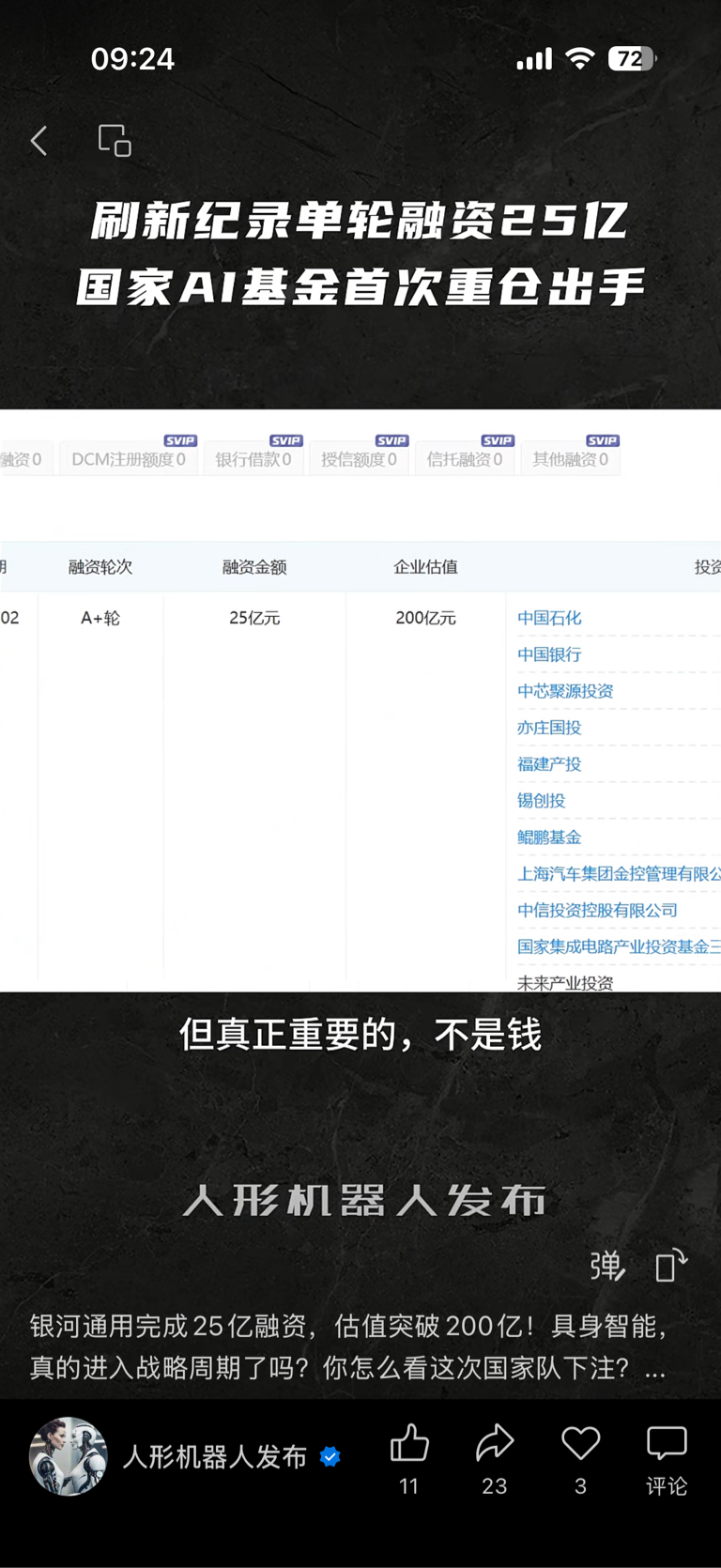
Task: Open the 中信投资控股有限公司 link
Action: pyautogui.click(x=597, y=911)
